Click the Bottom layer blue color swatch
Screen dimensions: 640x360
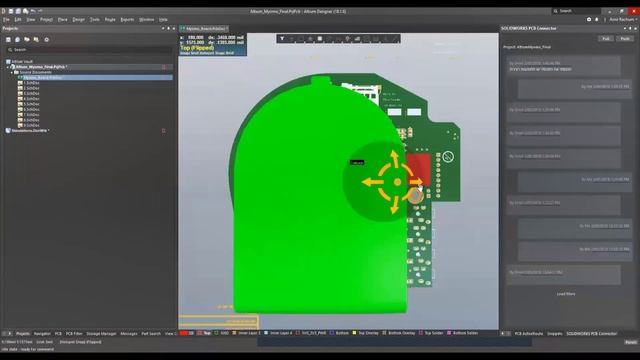pos(331,333)
